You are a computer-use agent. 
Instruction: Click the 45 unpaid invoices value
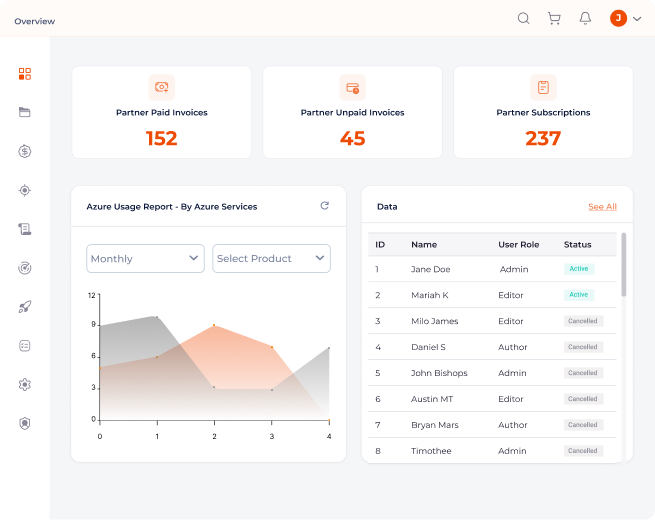353,138
